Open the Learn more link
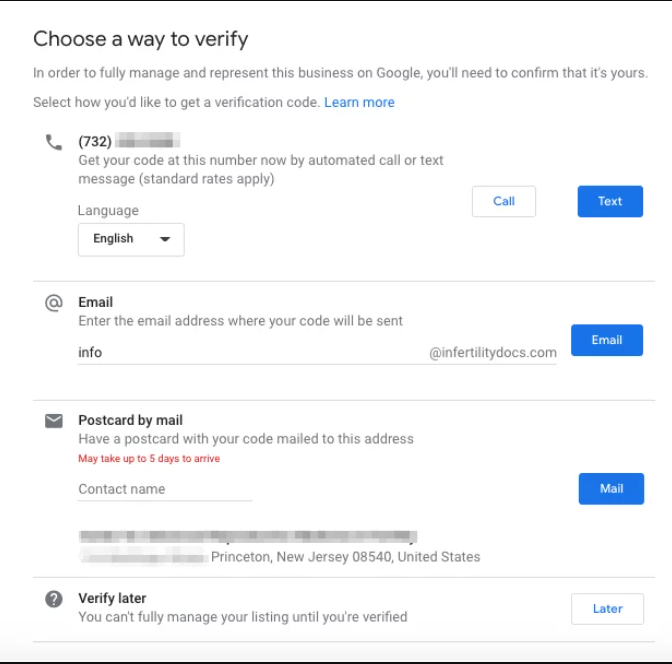Viewport: 672px width, 664px height. [359, 103]
